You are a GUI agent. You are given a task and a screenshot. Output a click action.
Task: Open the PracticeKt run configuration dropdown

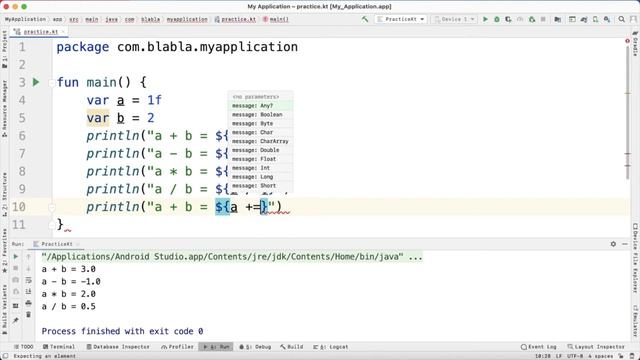(x=401, y=19)
